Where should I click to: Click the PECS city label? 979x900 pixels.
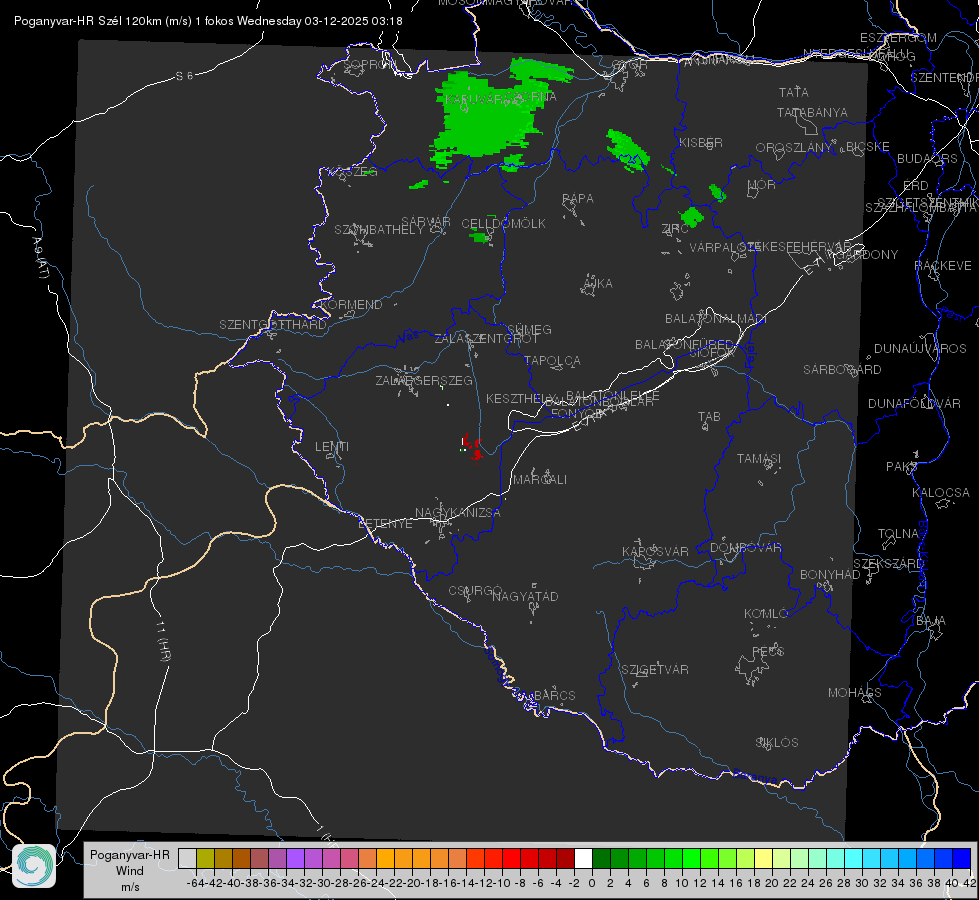(x=767, y=651)
